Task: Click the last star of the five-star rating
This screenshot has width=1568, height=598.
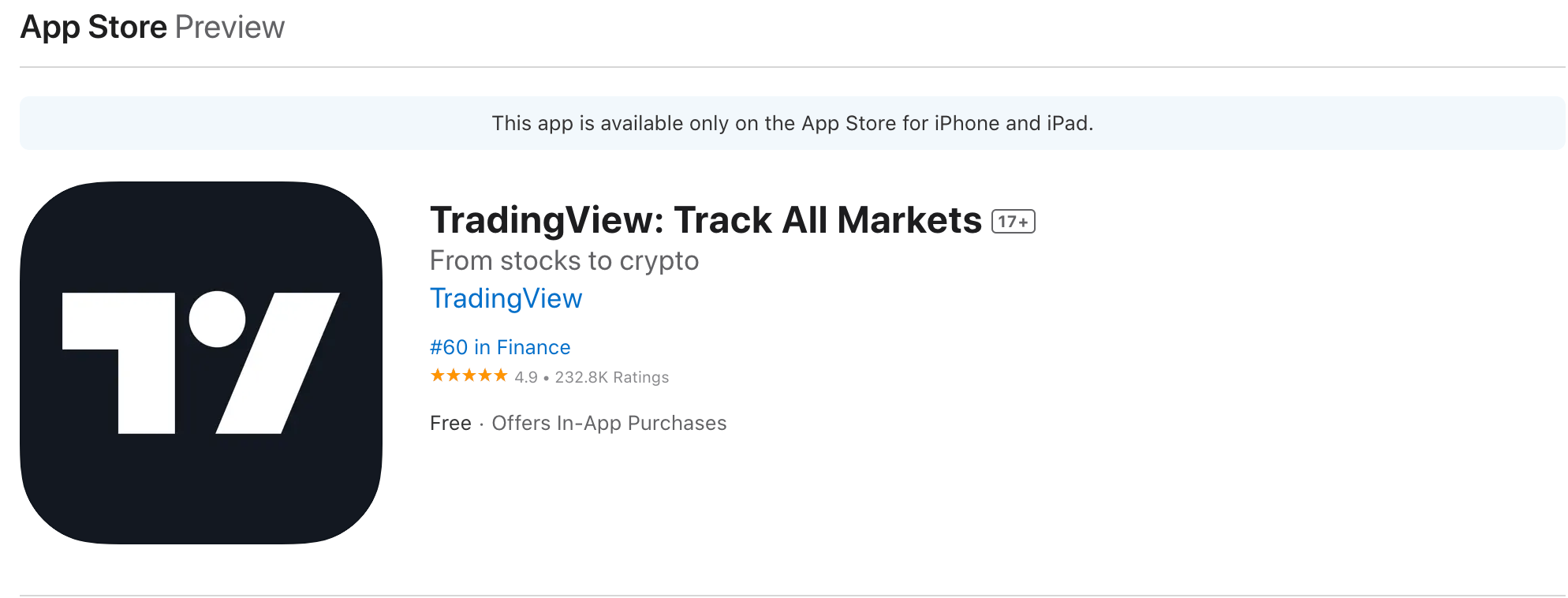Action: coord(502,376)
